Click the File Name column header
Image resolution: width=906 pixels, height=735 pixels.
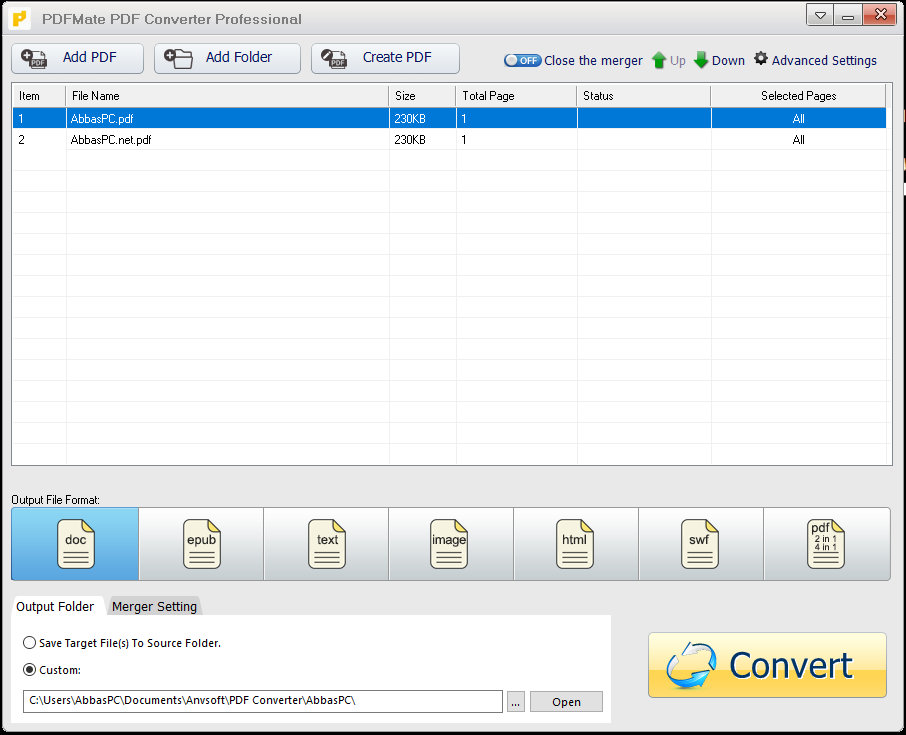click(227, 96)
